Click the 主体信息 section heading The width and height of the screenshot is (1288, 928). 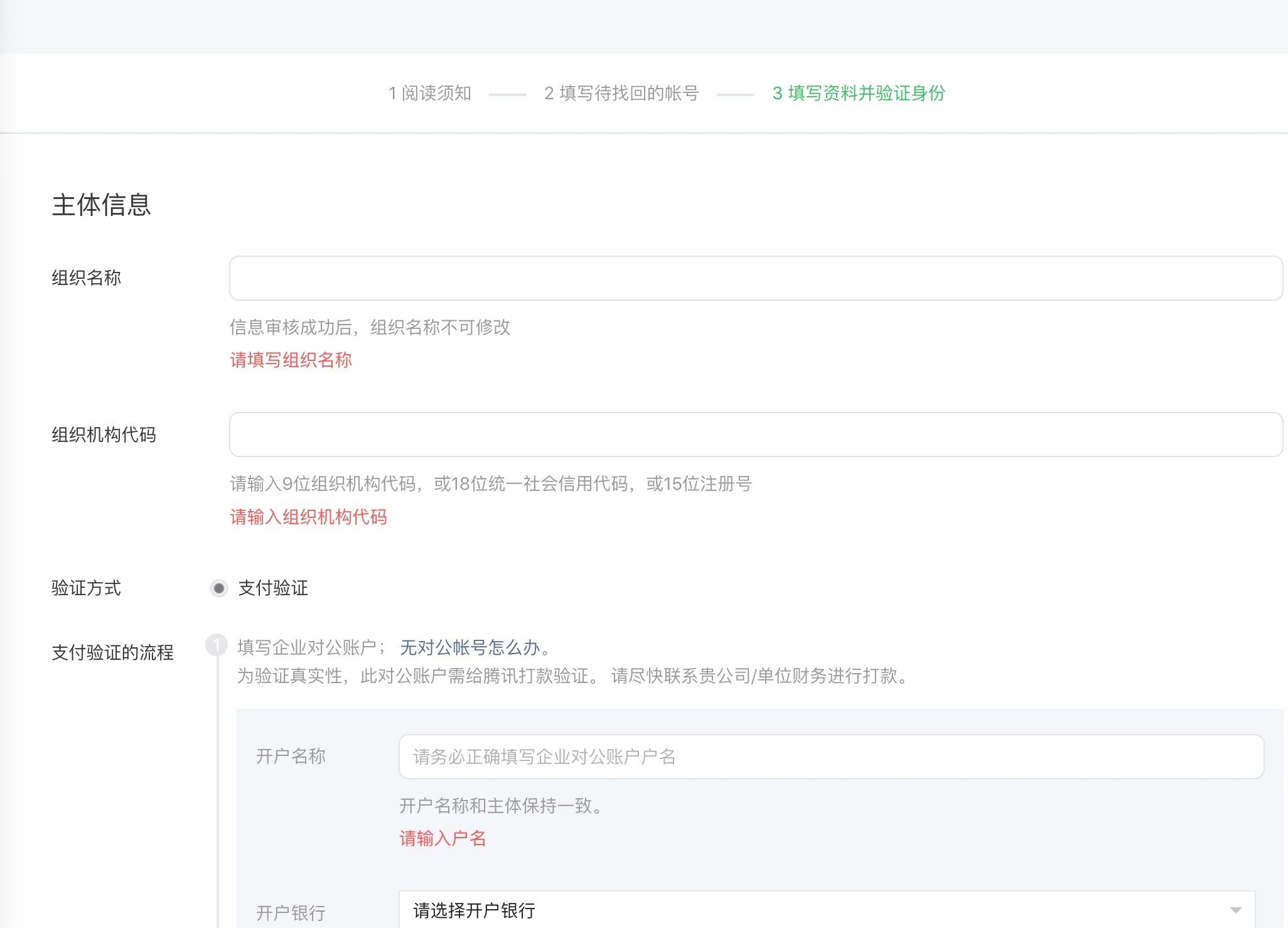coord(101,205)
